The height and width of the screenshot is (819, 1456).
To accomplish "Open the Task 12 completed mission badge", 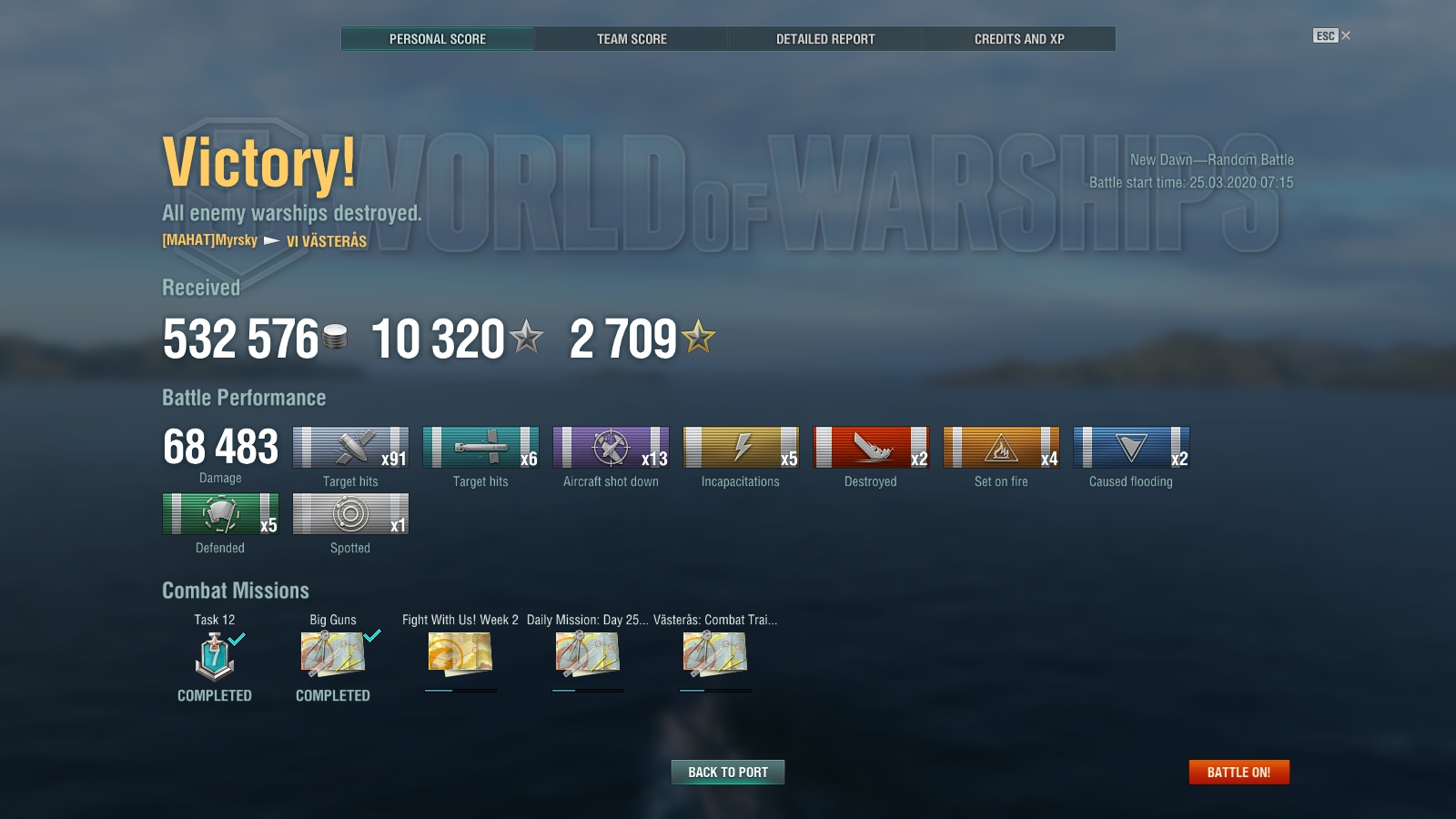I will tap(215, 656).
